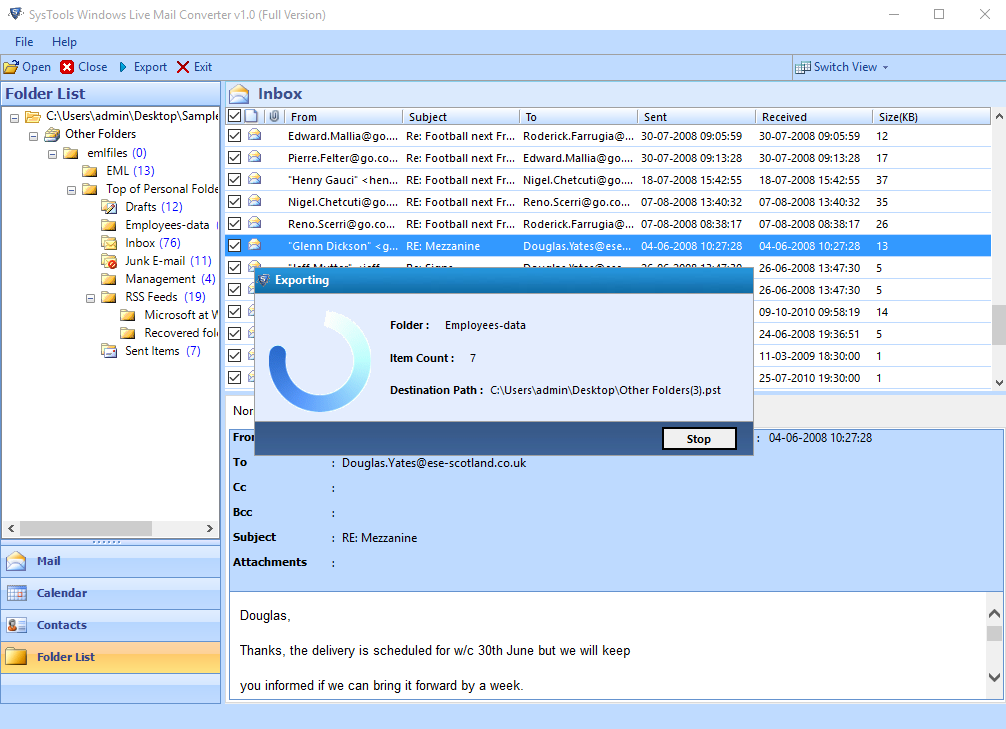The image size is (1006, 729).
Task: Click the Open folder toolbar icon
Action: [x=11, y=67]
